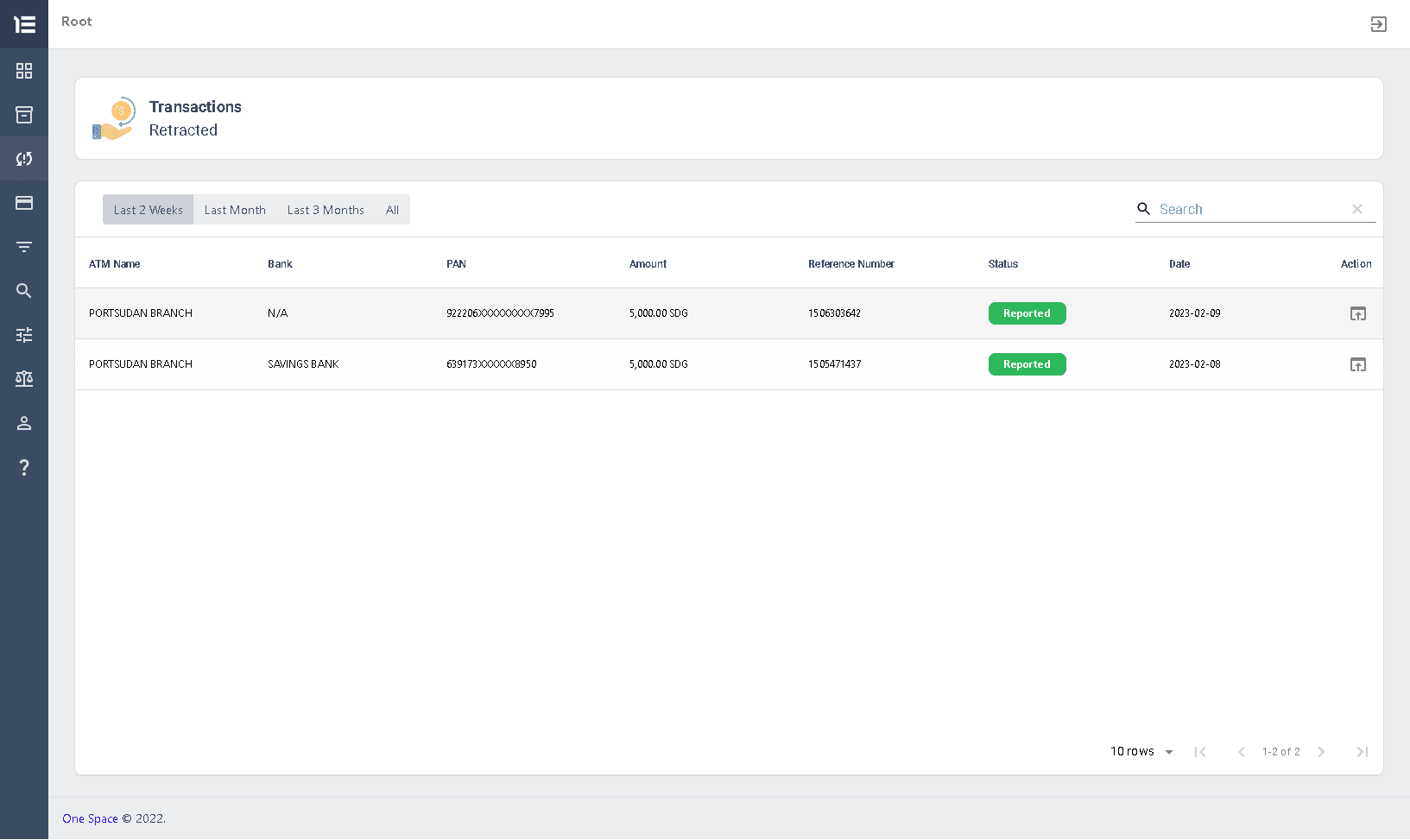Click the settings sliders sidebar icon

click(x=24, y=335)
